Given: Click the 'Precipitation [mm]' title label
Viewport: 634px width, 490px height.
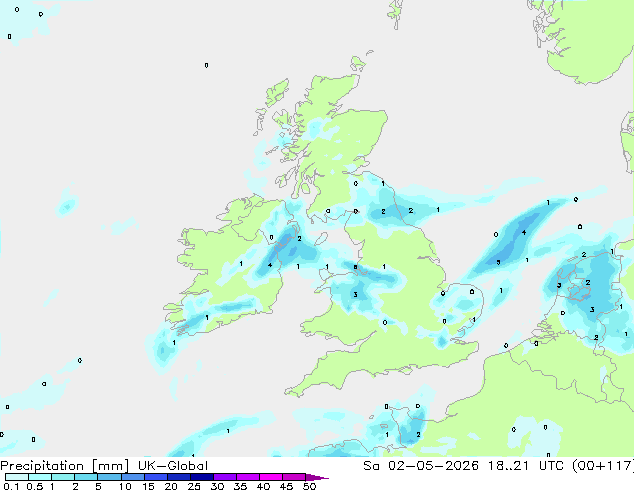Looking at the screenshot, I should [x=64, y=466].
